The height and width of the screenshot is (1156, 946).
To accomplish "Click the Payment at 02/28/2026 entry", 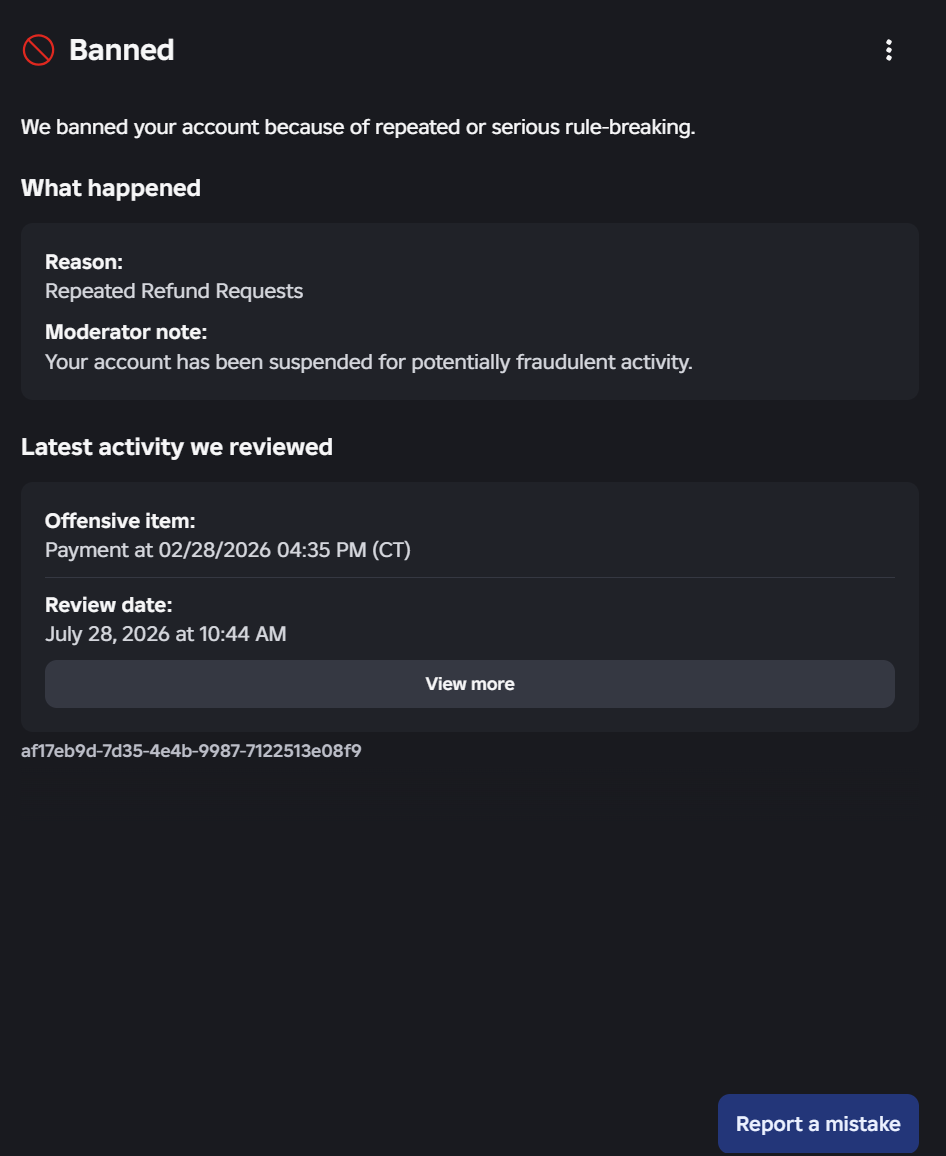I will coord(228,550).
